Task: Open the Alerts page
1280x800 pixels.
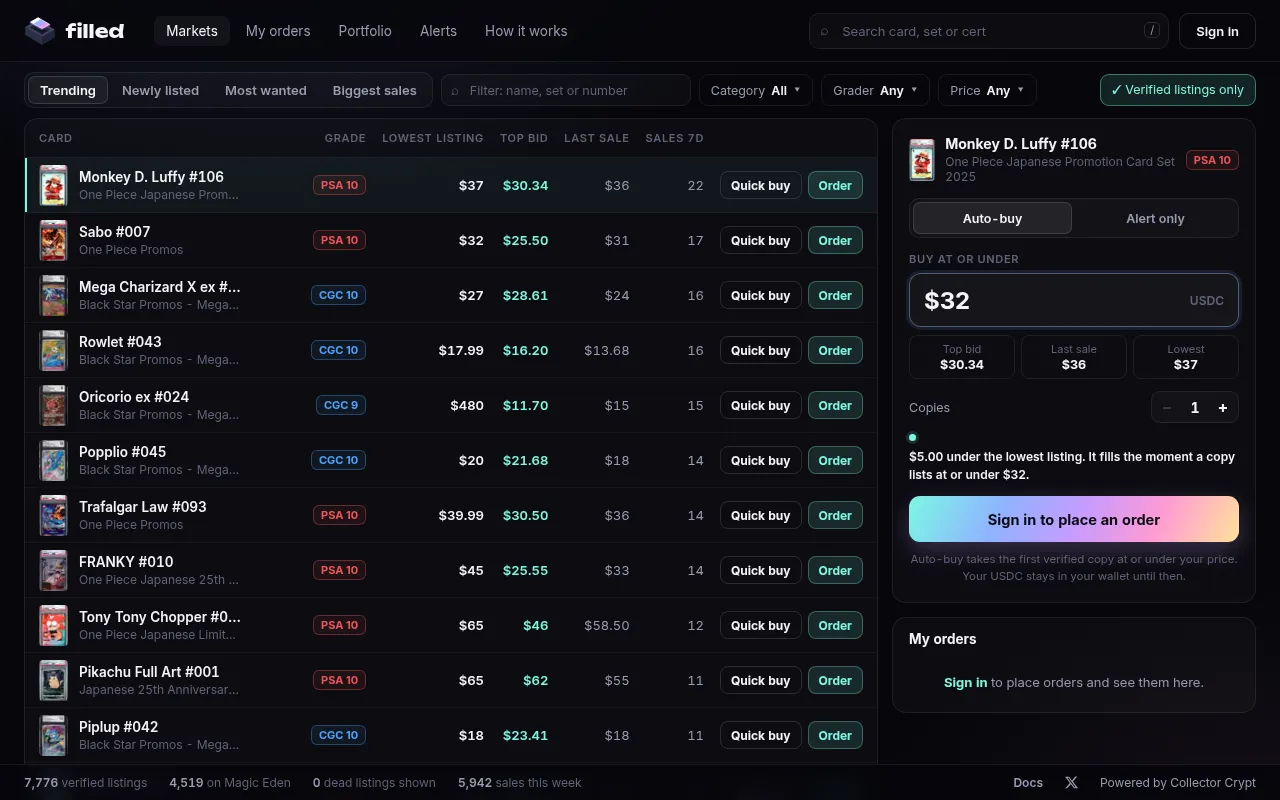Action: coord(438,31)
